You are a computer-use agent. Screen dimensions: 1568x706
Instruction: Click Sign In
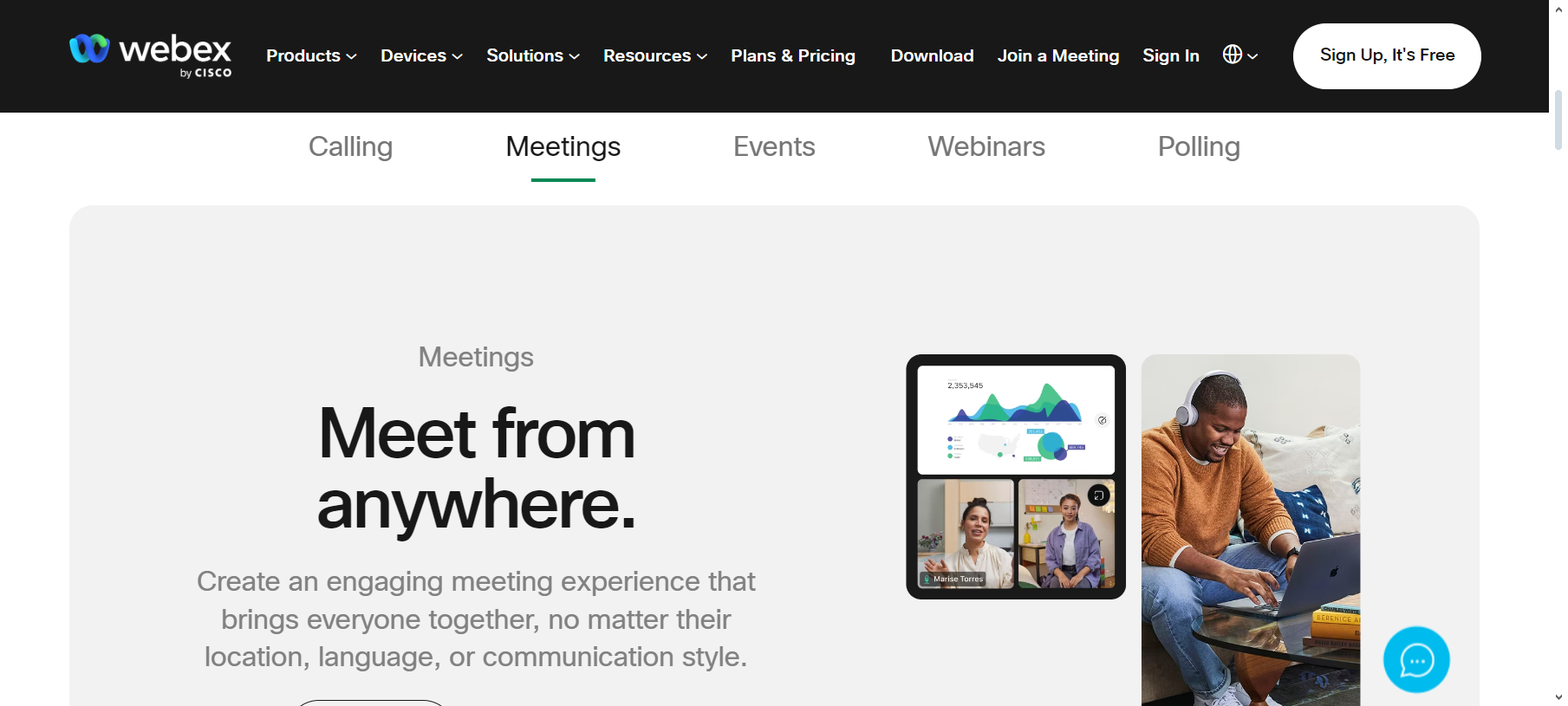1171,55
